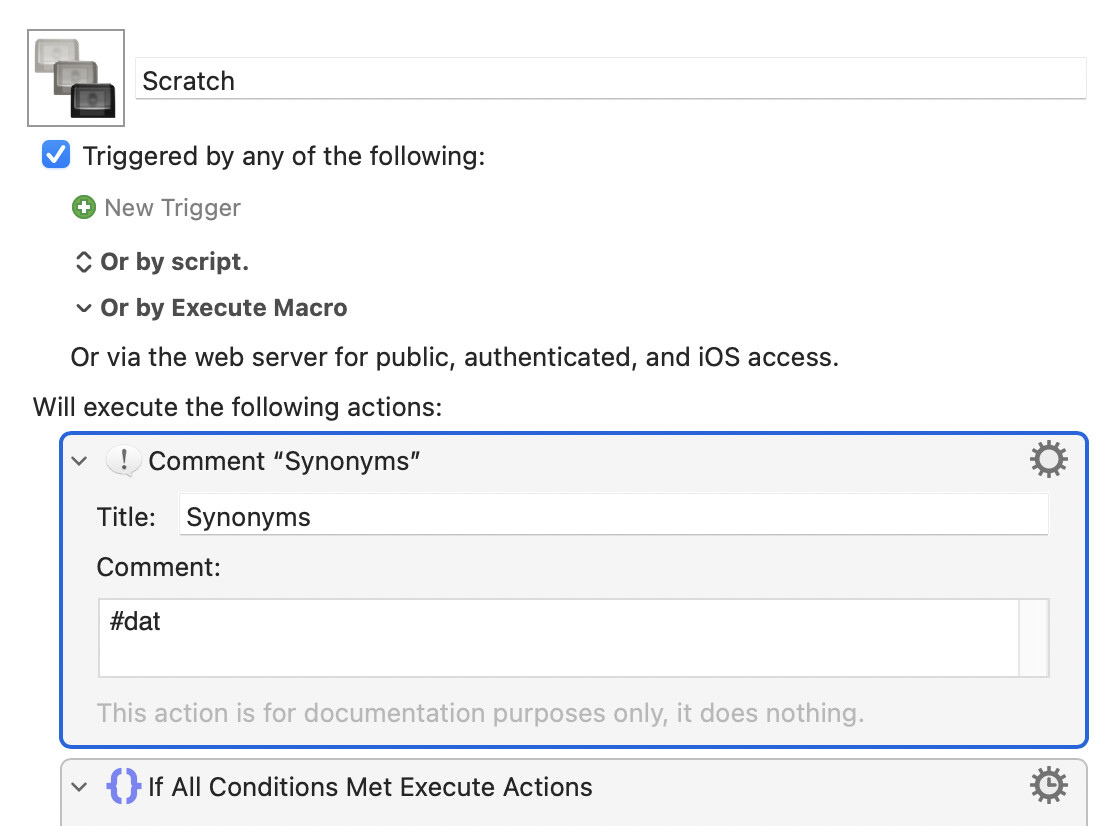1104x826 pixels.
Task: Toggle the Triggered by any of the following checkbox
Action: tap(56, 155)
